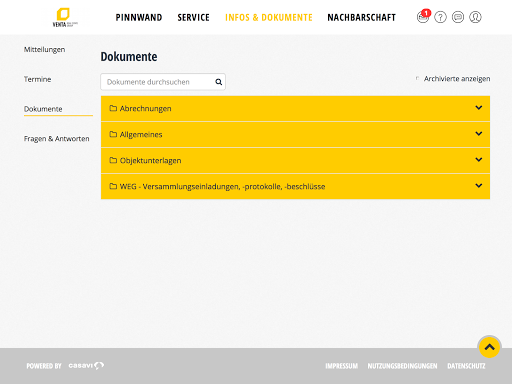
Task: Click the scroll-to-top arrow button
Action: coord(489,347)
